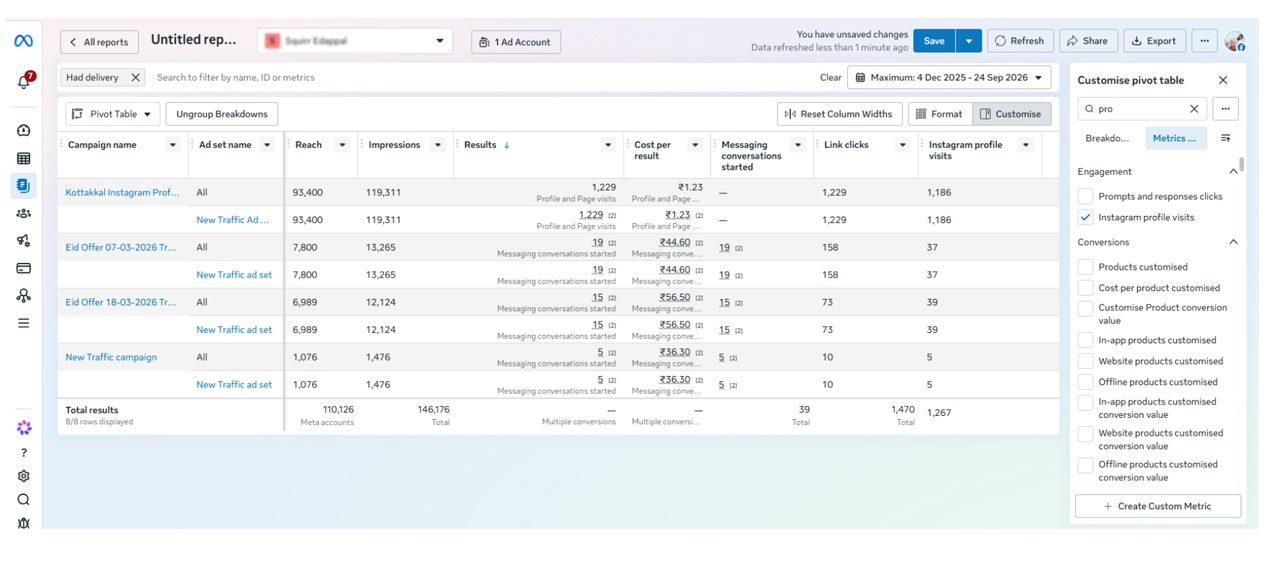Viewport: 1280px width, 572px height.
Task: Export the report
Action: pyautogui.click(x=1154, y=41)
